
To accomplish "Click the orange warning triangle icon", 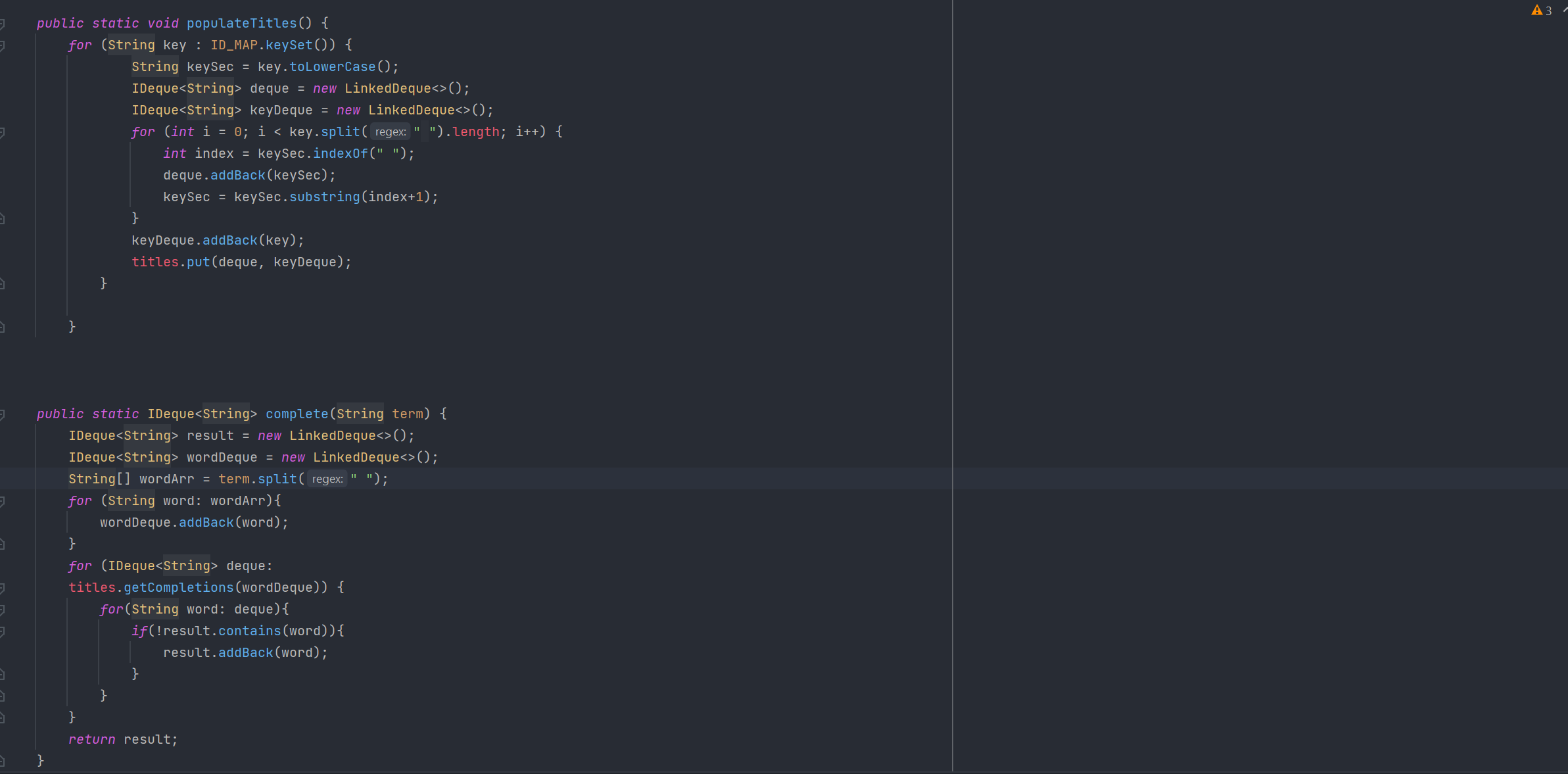I will click(x=1536, y=10).
